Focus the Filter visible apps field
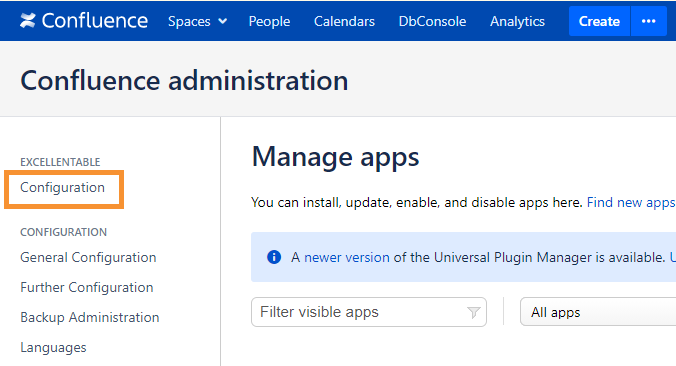Viewport: 676px width, 366px height. click(369, 312)
